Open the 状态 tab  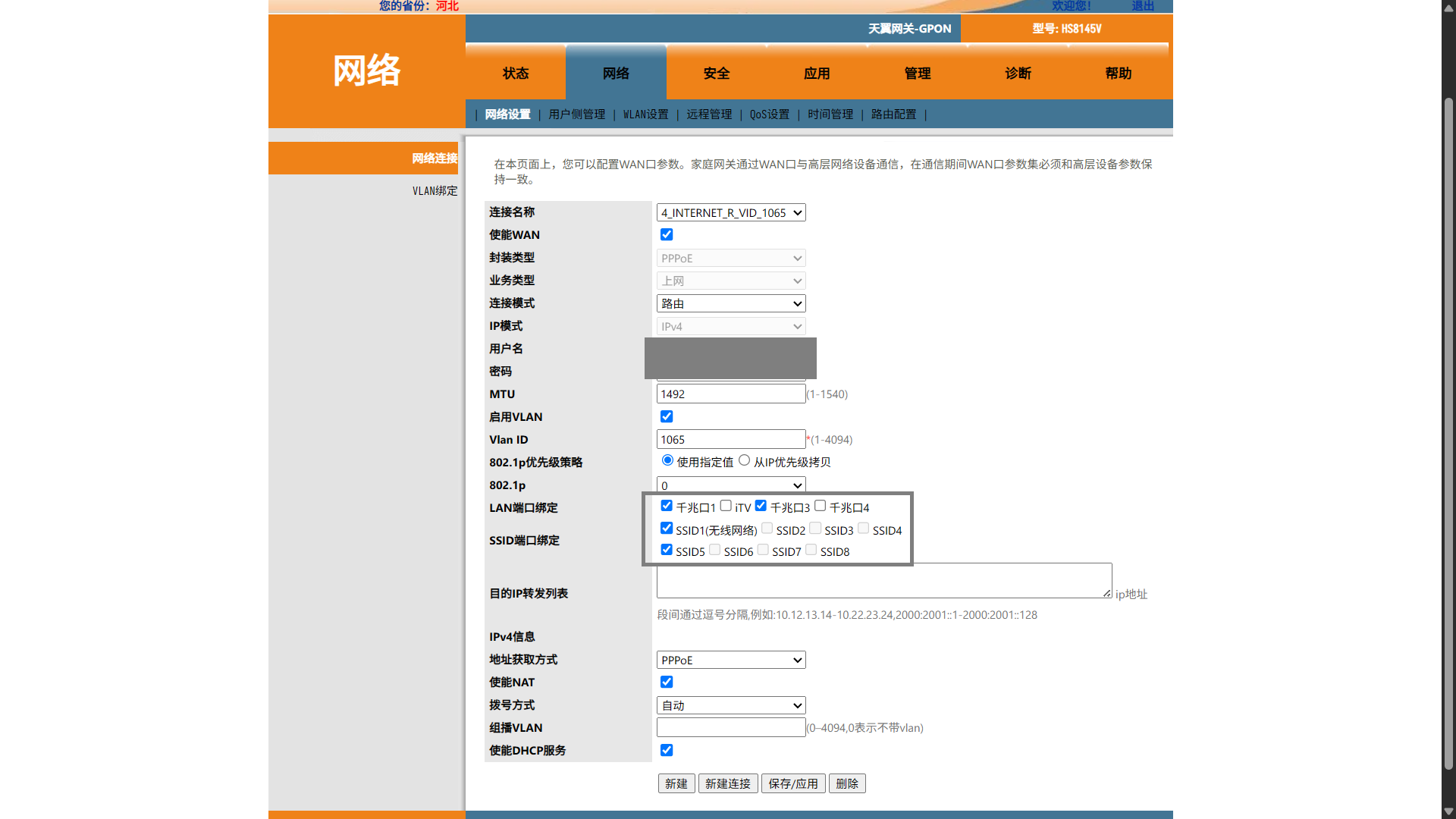tap(516, 73)
